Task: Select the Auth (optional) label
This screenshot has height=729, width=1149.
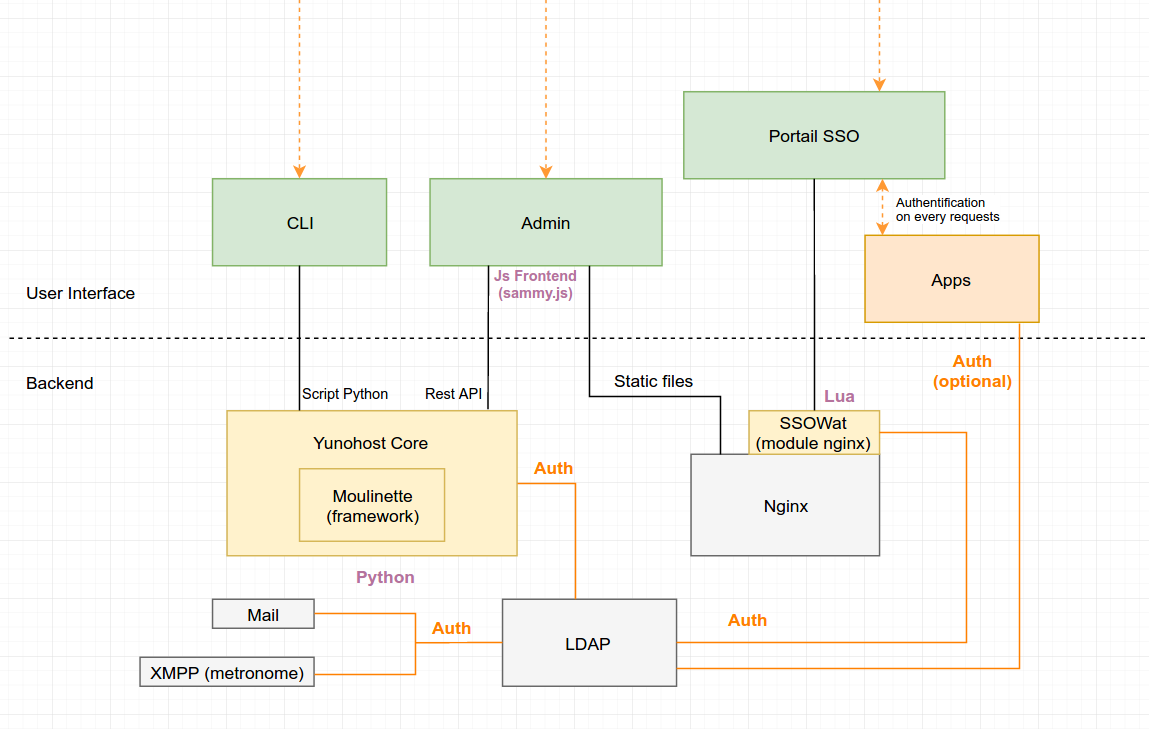Action: pyautogui.click(x=972, y=371)
